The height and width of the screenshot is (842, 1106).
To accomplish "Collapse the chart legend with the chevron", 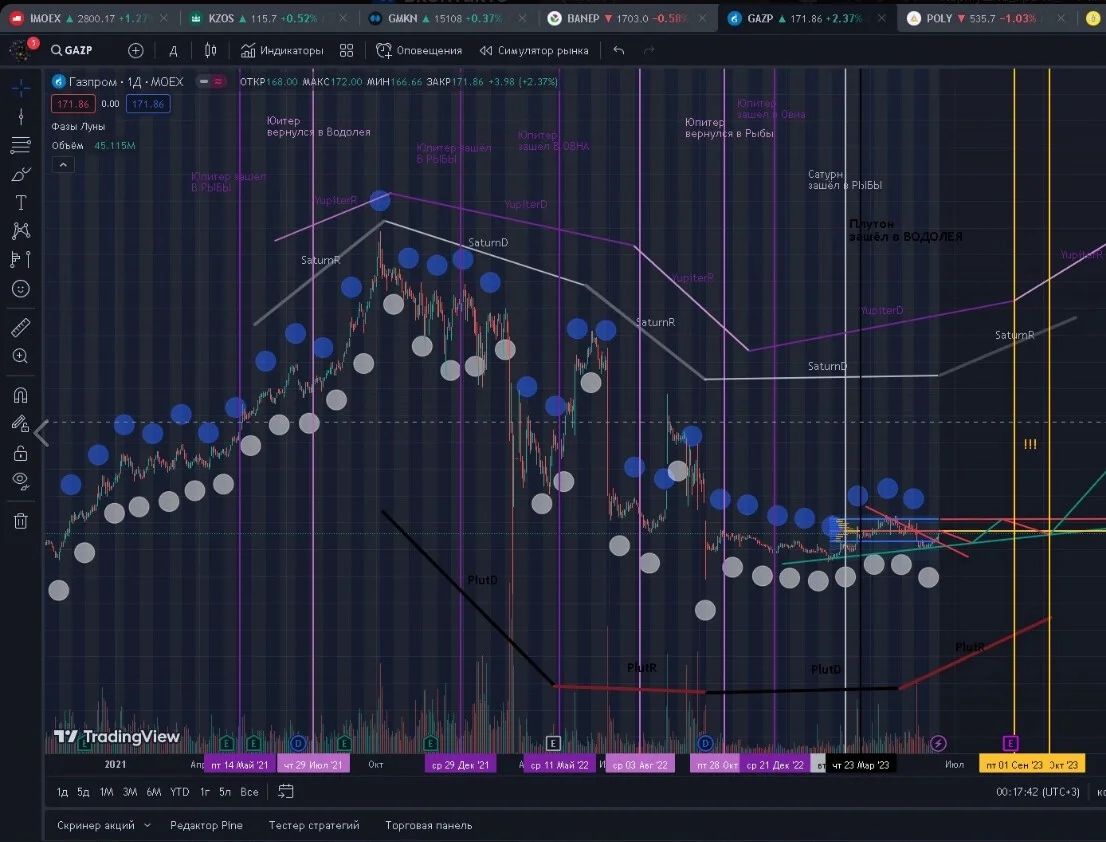I will [x=63, y=165].
